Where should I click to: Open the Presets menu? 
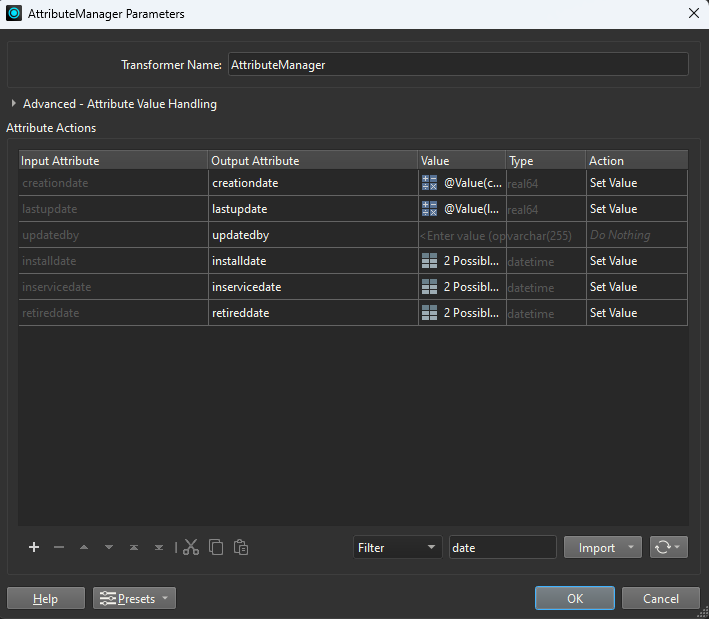(134, 598)
